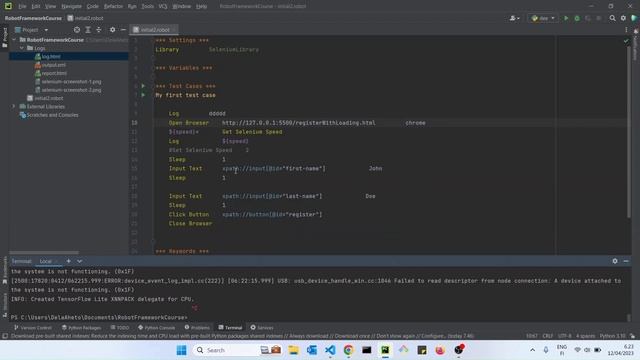Hide the Terminal panel
Image resolution: width=640 pixels, height=360 pixels.
[x=626, y=261]
